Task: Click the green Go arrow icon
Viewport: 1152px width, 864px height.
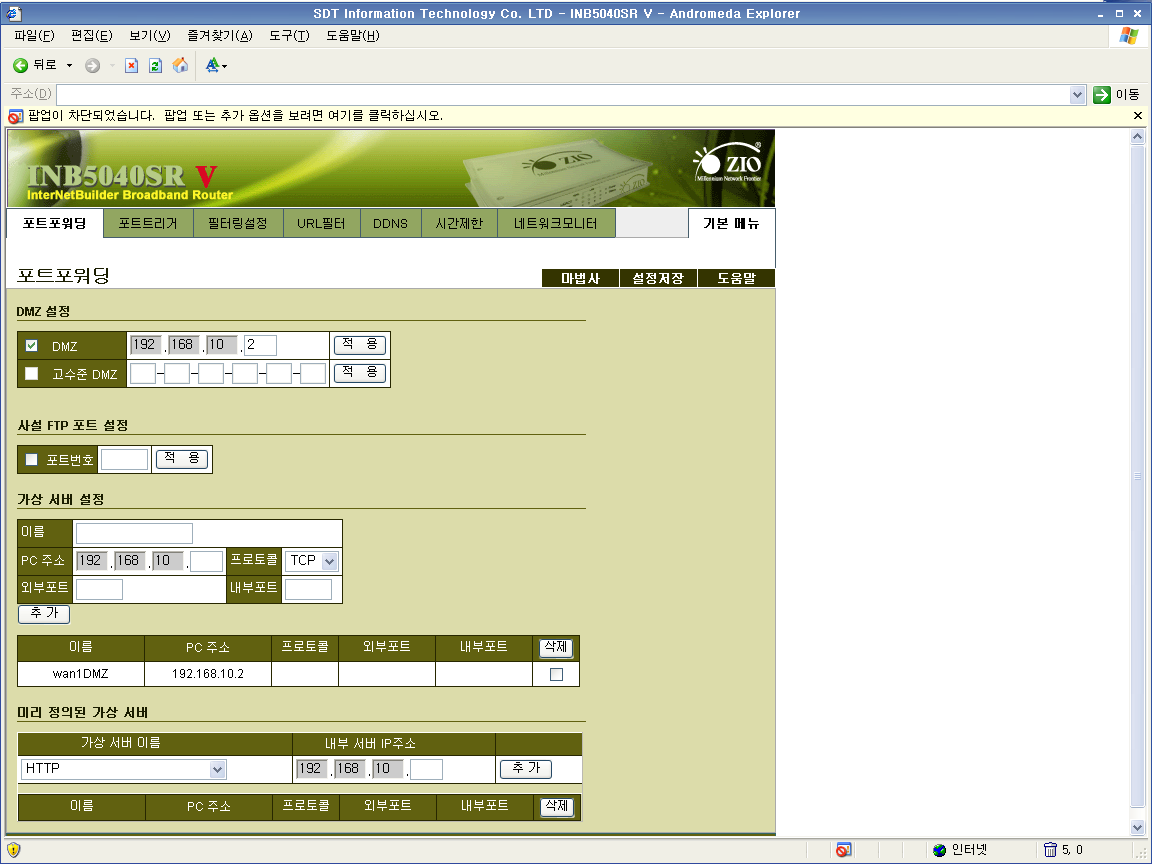Action: (1101, 95)
